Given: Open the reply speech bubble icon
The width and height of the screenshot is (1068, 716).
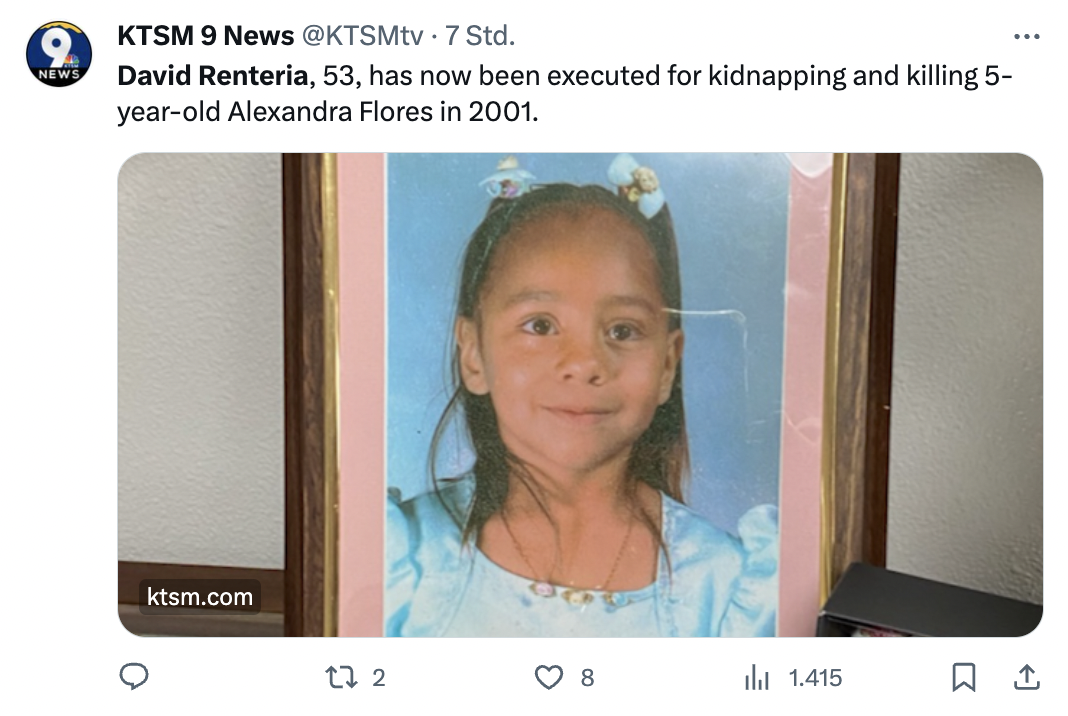Looking at the screenshot, I should coord(134,676).
